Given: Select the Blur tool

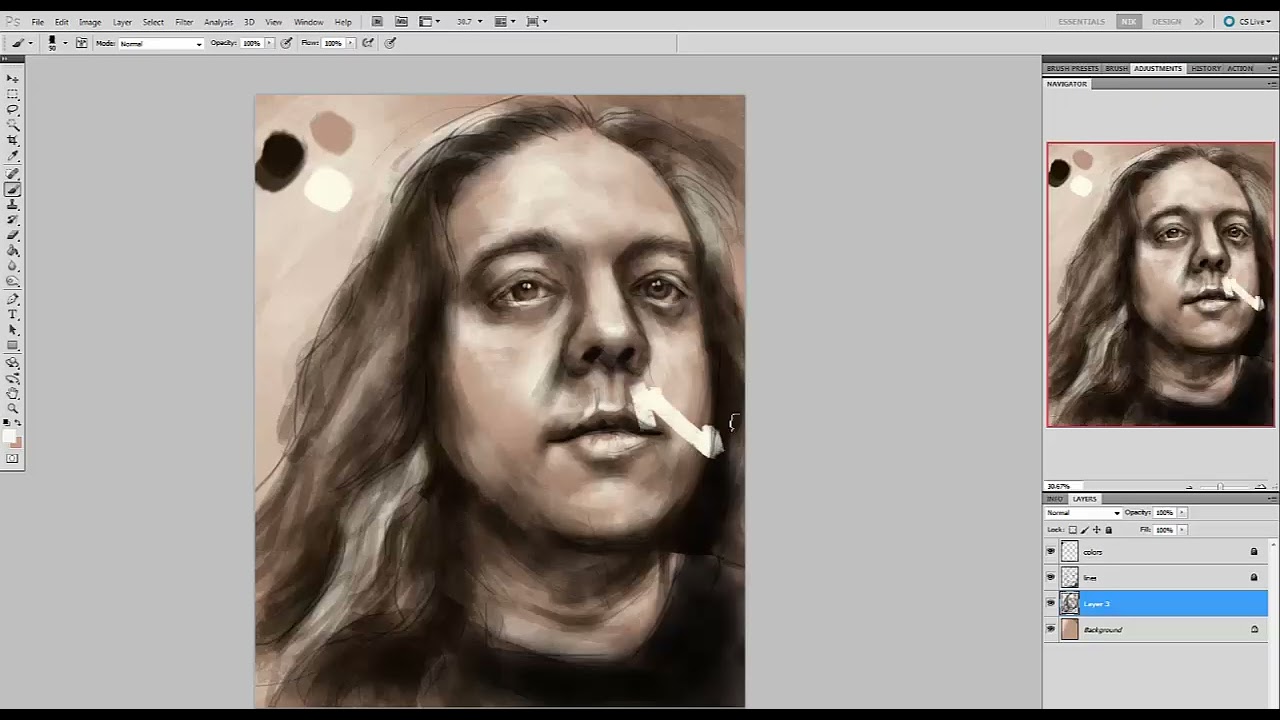Looking at the screenshot, I should (x=13, y=265).
